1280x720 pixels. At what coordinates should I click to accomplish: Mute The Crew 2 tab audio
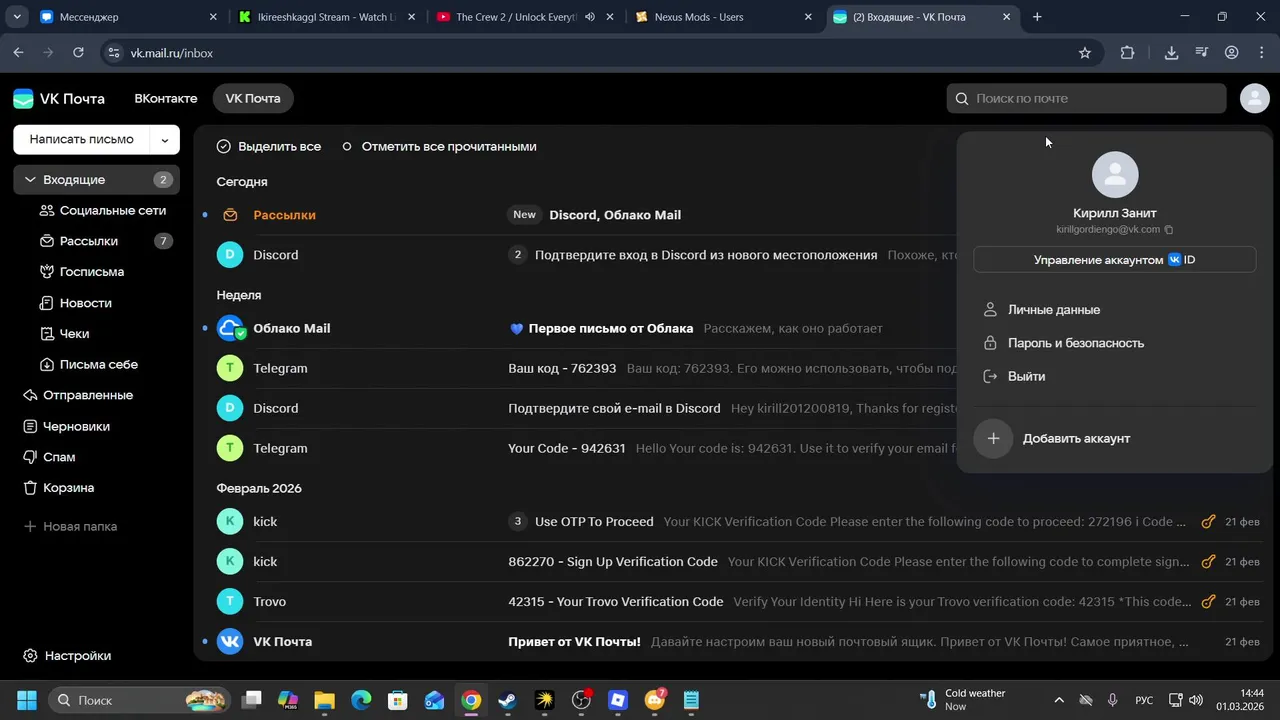coord(590,17)
